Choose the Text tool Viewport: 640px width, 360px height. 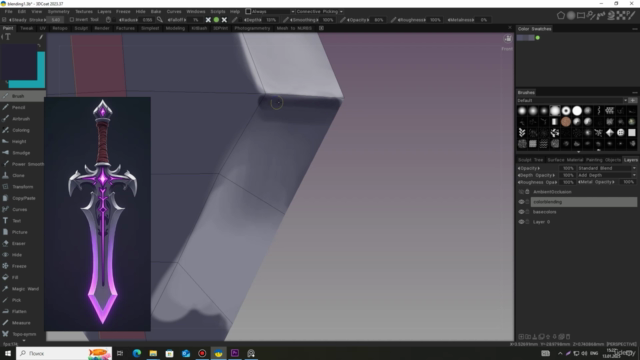click(22, 221)
